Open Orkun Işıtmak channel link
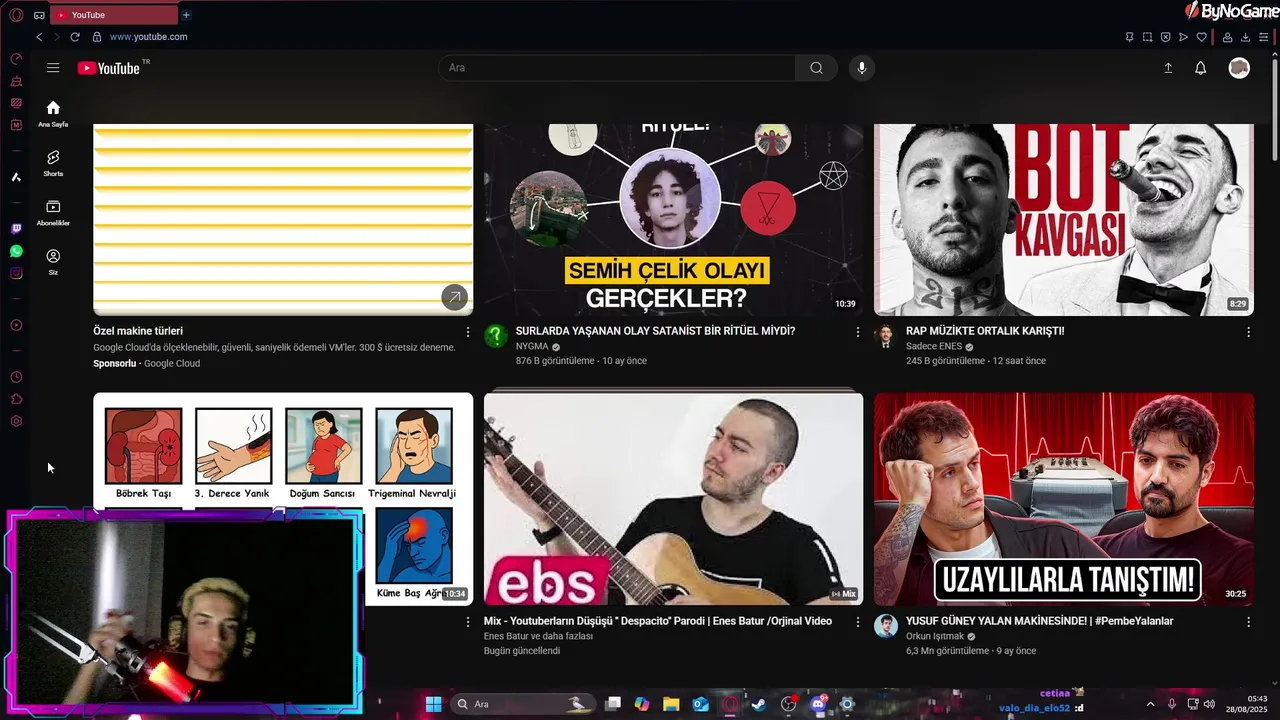This screenshot has height=720, width=1280. point(935,636)
